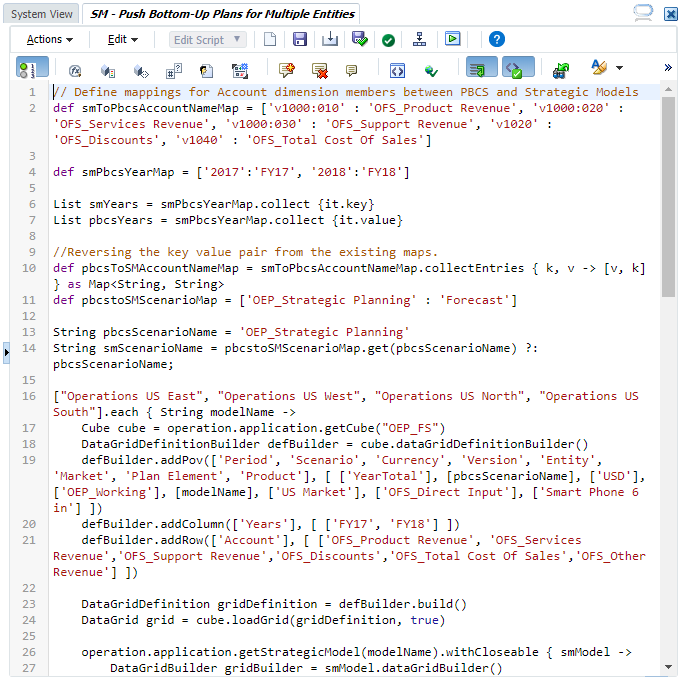Click the Save icon in the toolbar

click(x=299, y=40)
